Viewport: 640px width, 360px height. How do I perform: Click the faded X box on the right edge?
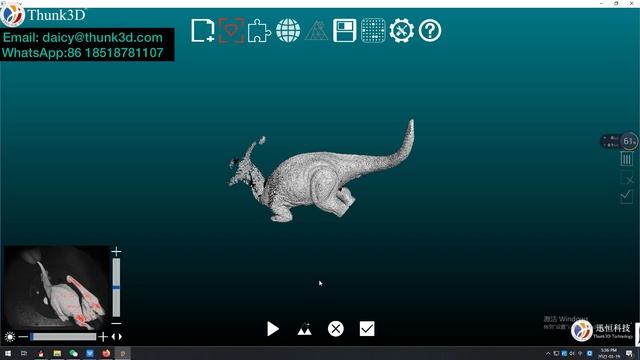point(627,178)
